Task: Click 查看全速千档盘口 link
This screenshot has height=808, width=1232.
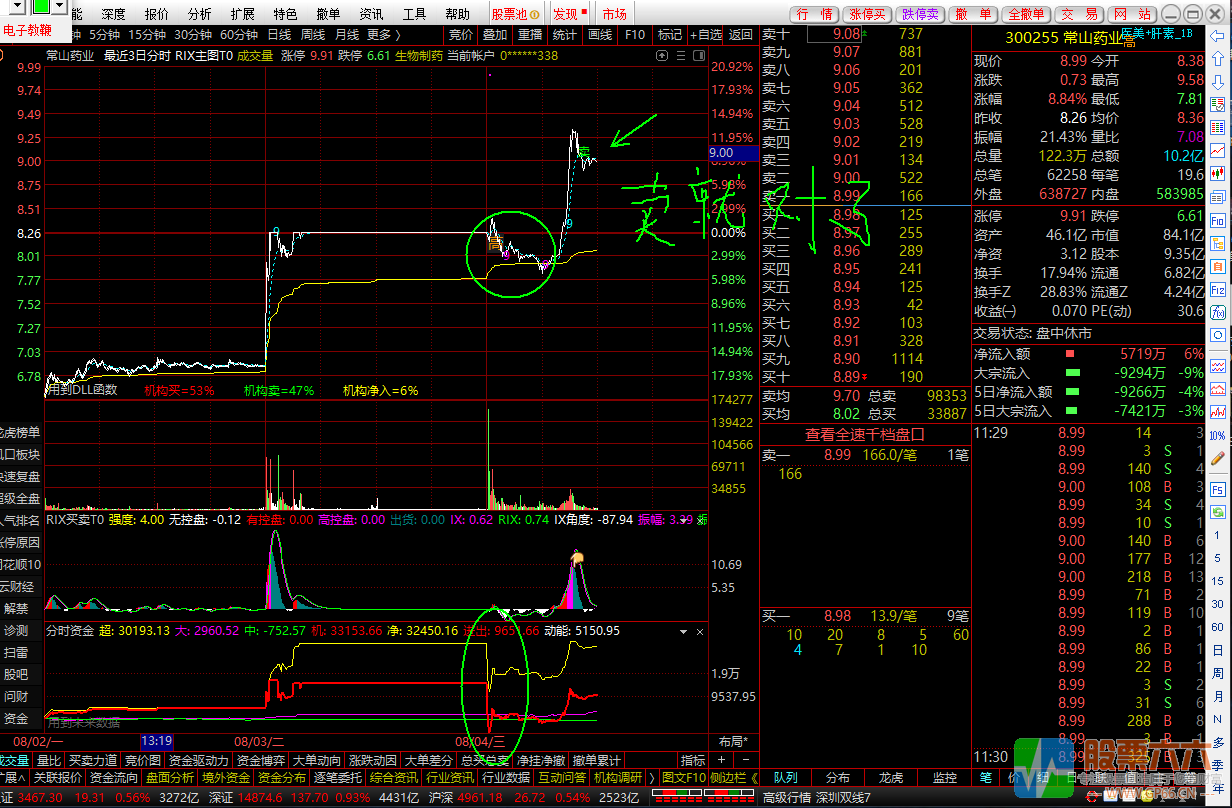Action: point(865,435)
